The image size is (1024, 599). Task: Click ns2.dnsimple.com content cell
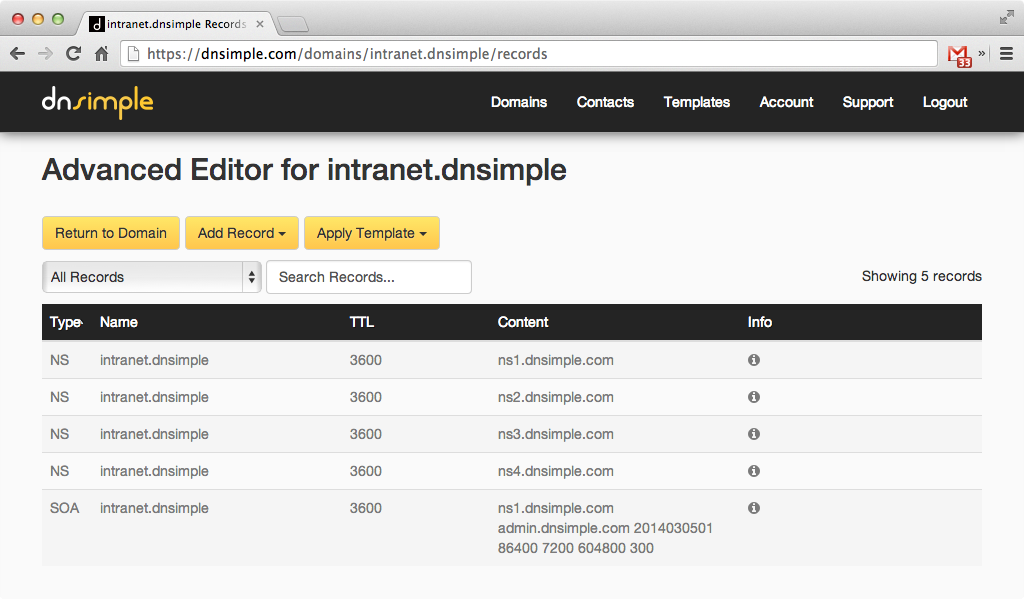[x=556, y=397]
